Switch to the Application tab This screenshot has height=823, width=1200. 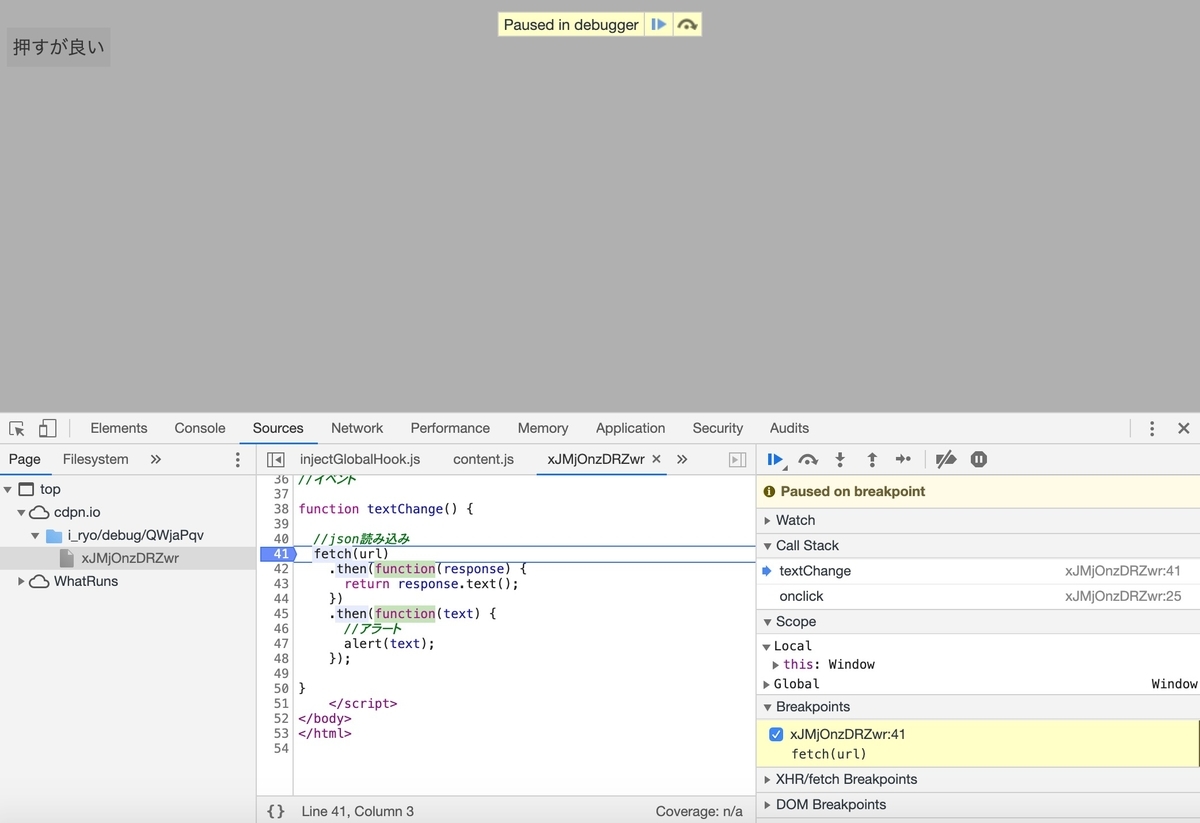pyautogui.click(x=630, y=429)
